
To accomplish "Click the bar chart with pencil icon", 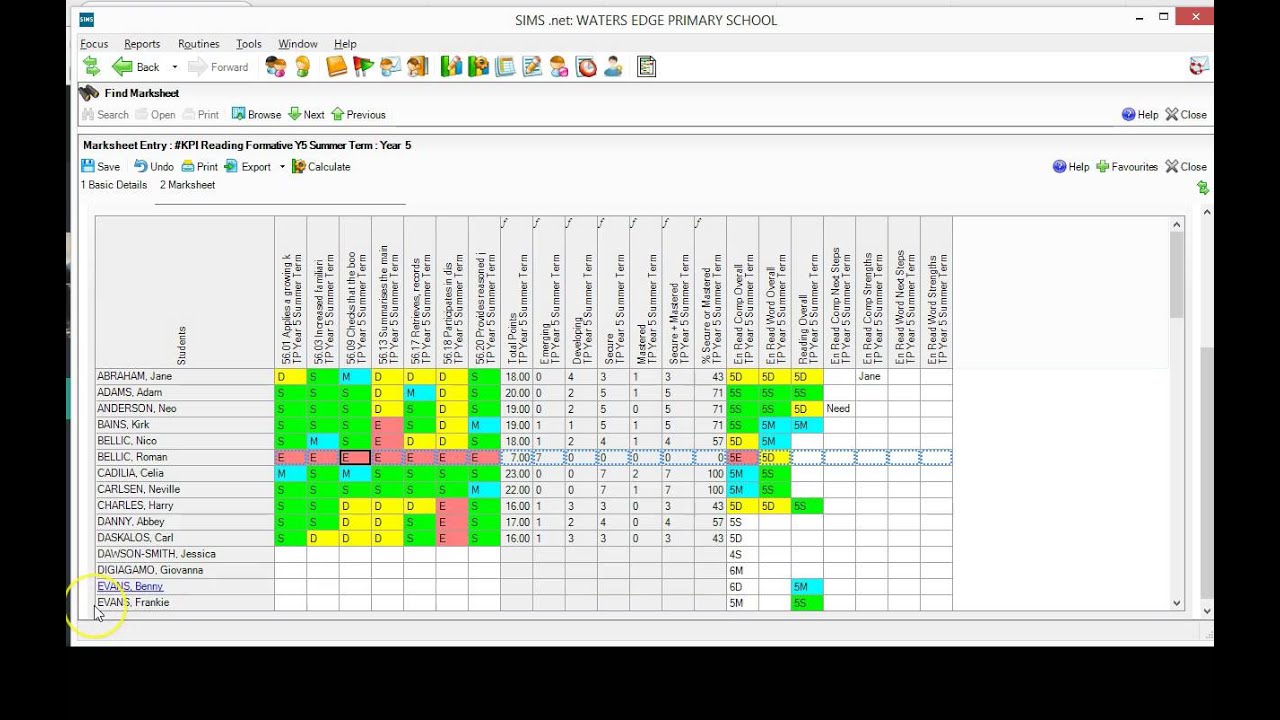I will 452,67.
